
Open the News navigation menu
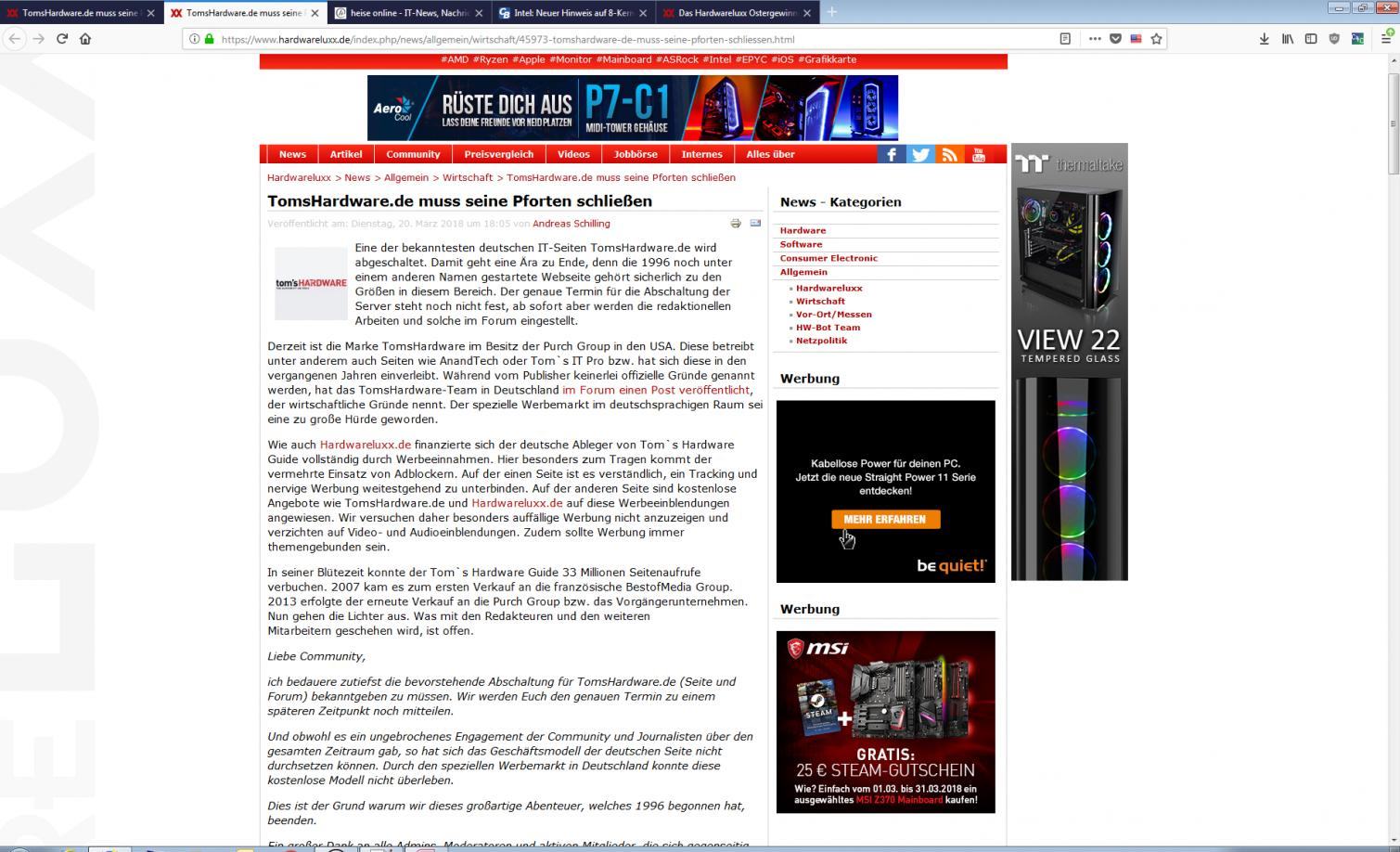click(x=292, y=154)
